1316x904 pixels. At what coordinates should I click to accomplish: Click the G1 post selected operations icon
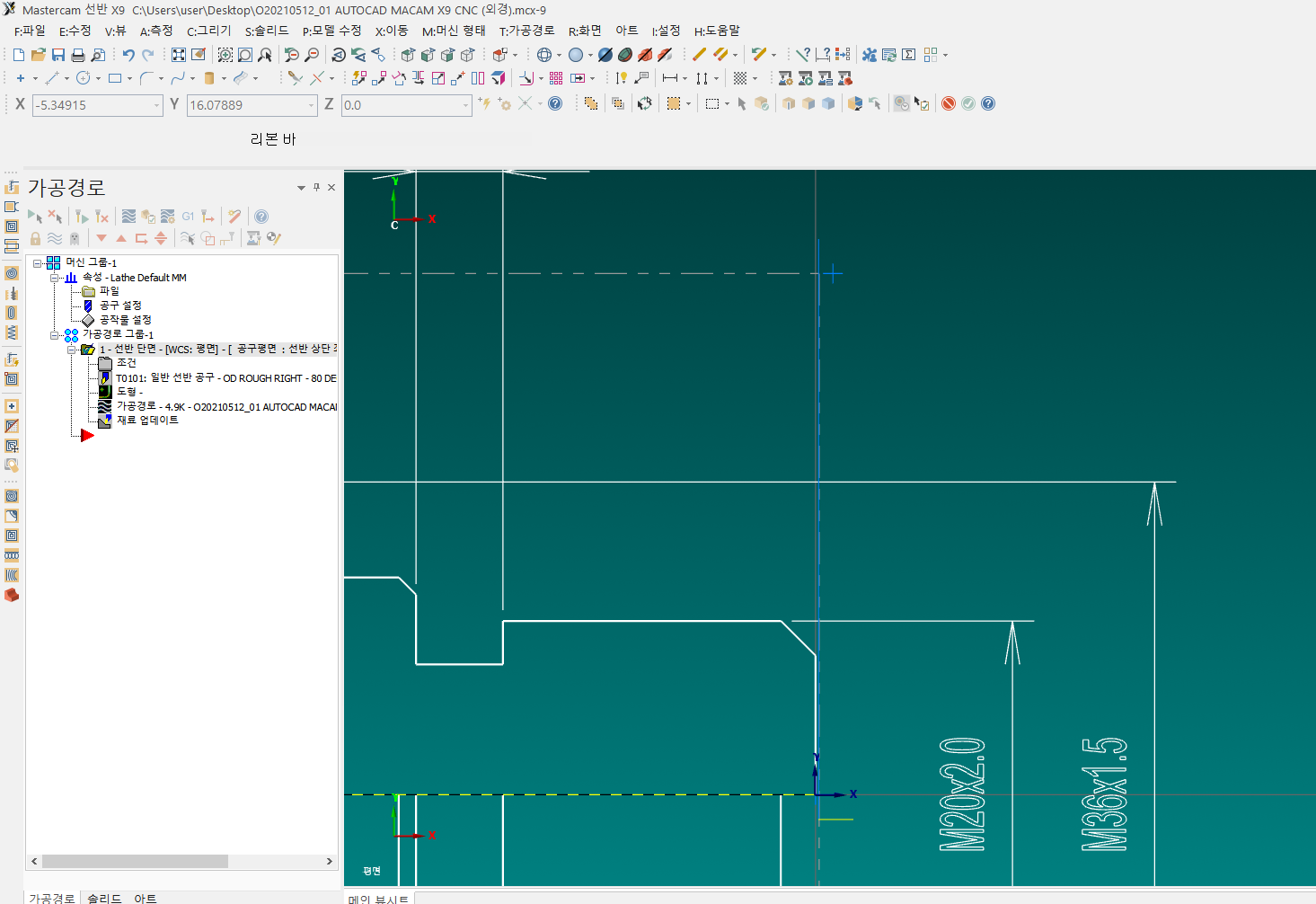click(188, 217)
